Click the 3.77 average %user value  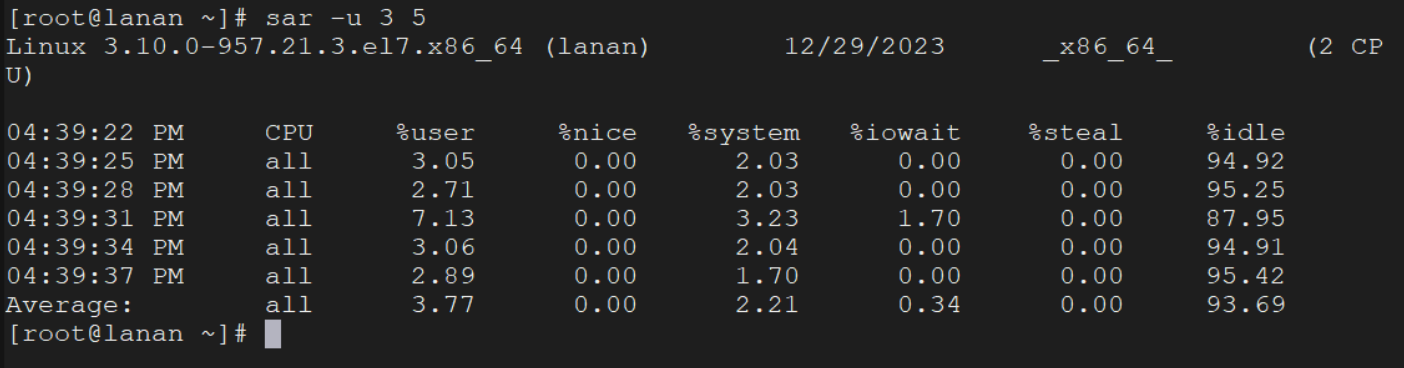[444, 305]
